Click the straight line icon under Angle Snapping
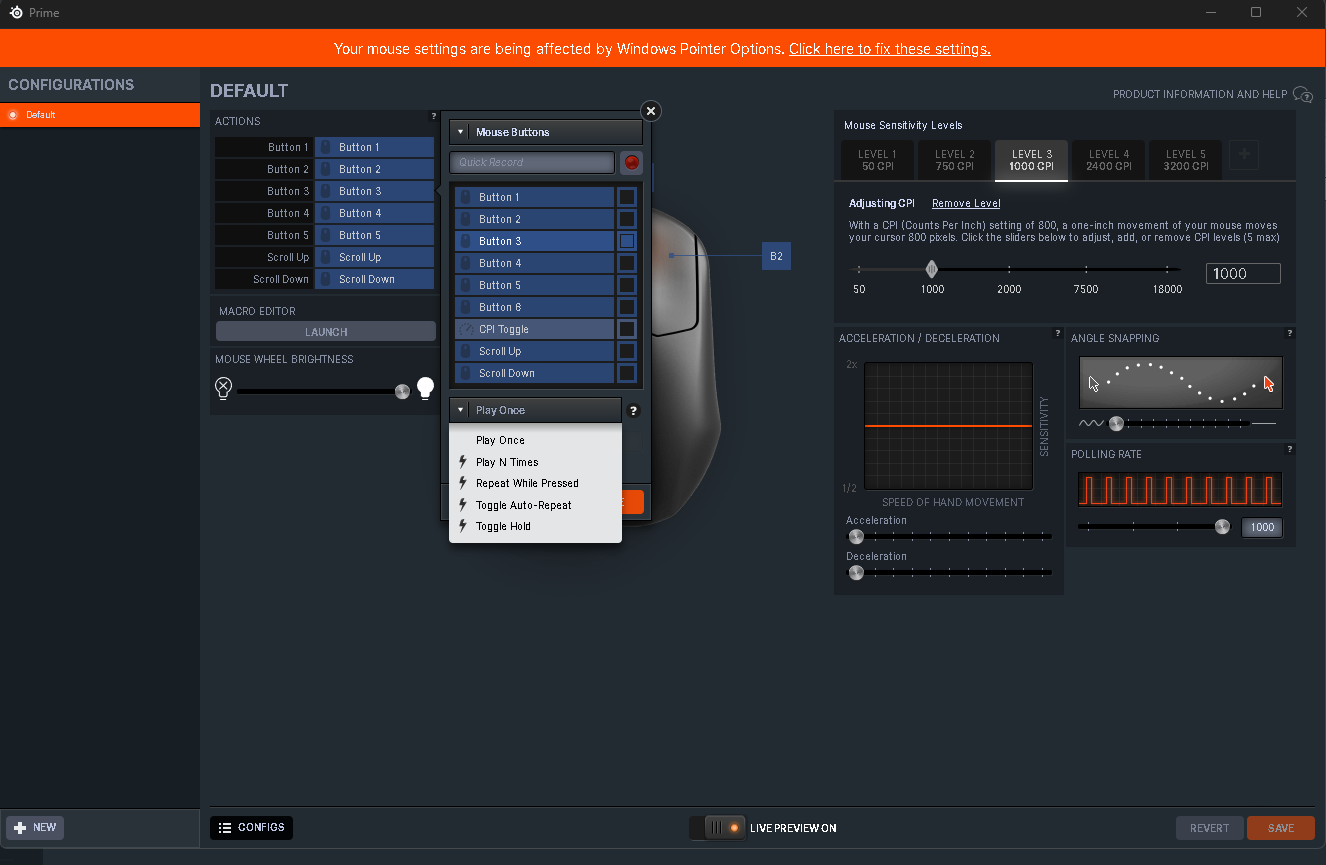Image resolution: width=1326 pixels, height=865 pixels. pyautogui.click(x=1265, y=424)
